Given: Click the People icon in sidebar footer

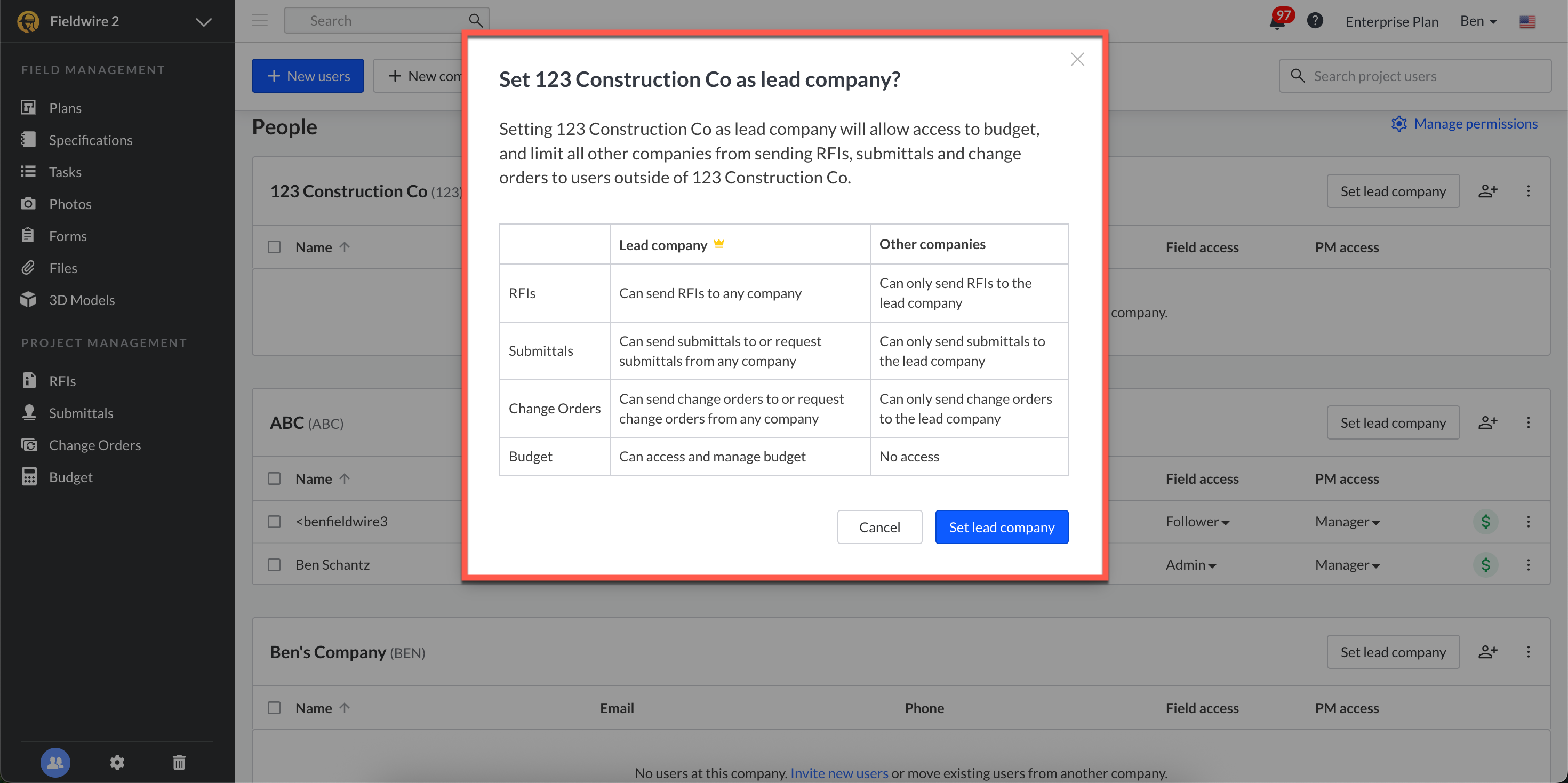Looking at the screenshot, I should [x=55, y=762].
